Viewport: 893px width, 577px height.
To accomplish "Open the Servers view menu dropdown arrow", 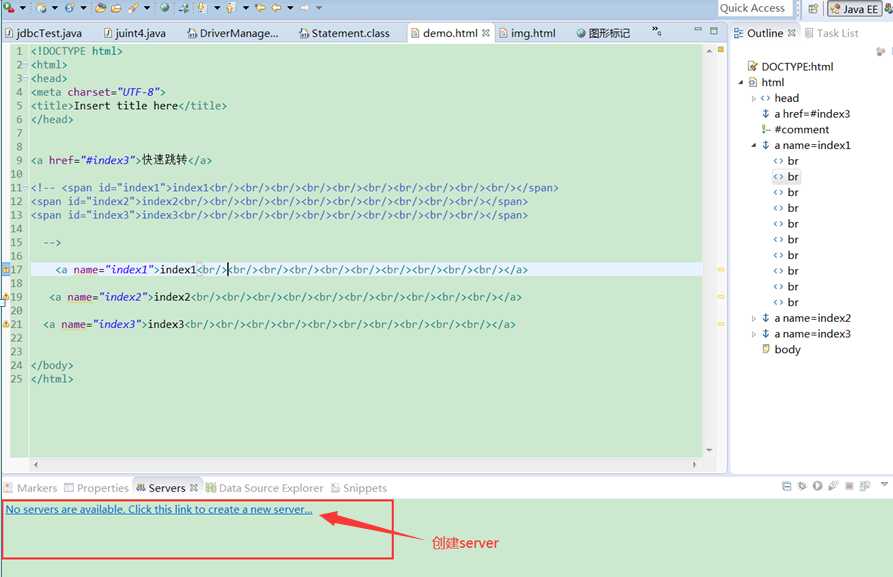I will 884,484.
